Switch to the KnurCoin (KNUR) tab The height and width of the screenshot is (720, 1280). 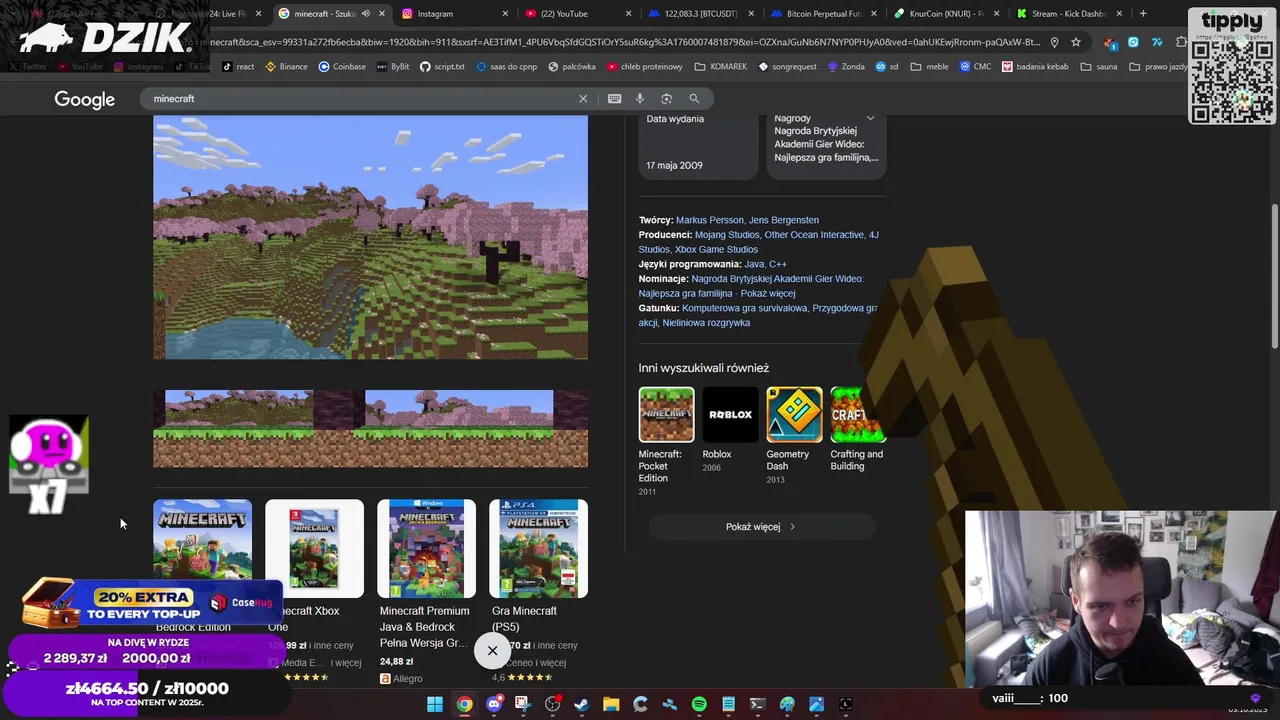946,14
